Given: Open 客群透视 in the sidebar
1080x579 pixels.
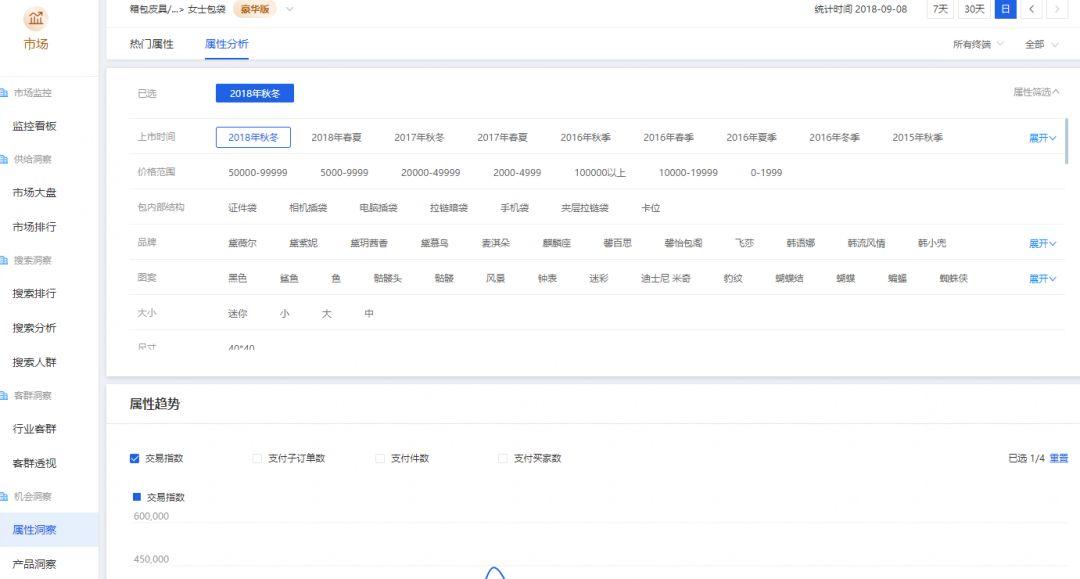Looking at the screenshot, I should (x=34, y=463).
